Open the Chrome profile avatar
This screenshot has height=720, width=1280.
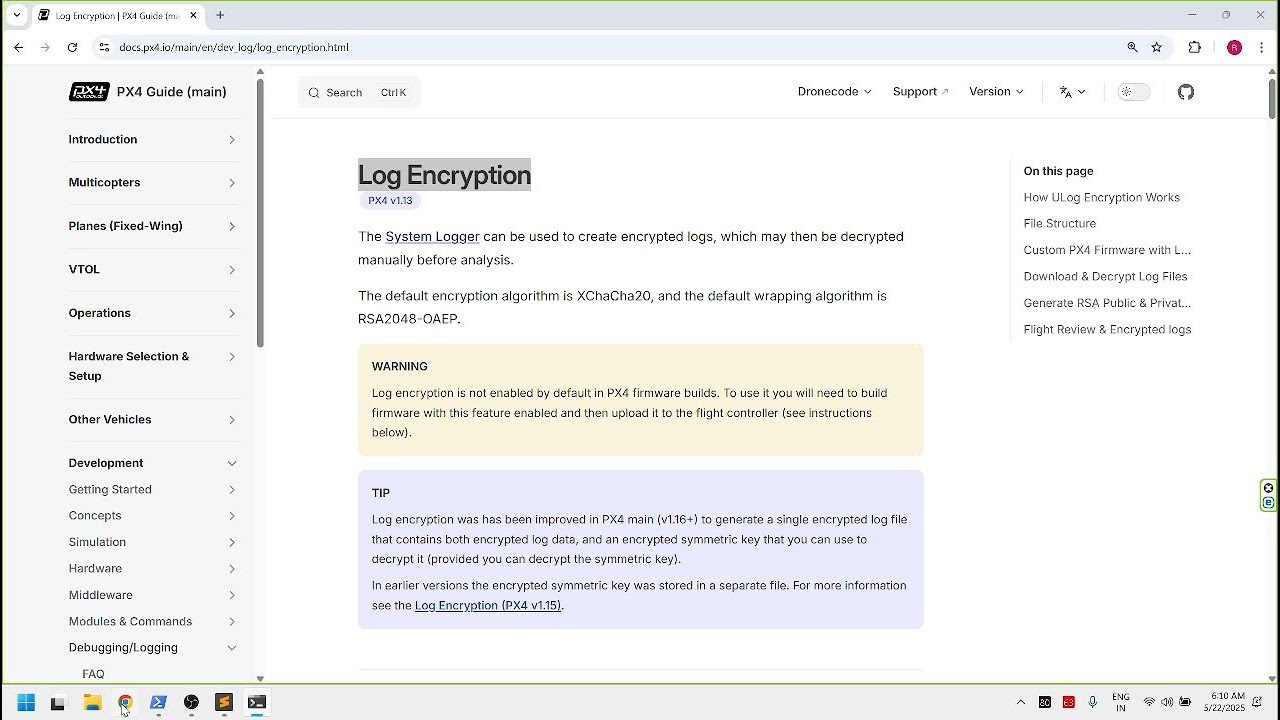1234,47
